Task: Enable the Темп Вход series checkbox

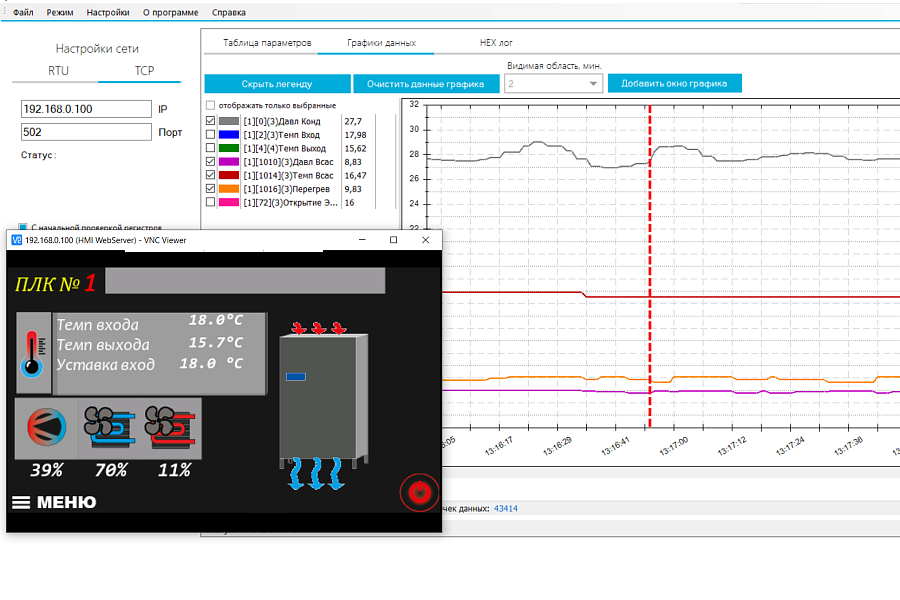Action: (211, 134)
